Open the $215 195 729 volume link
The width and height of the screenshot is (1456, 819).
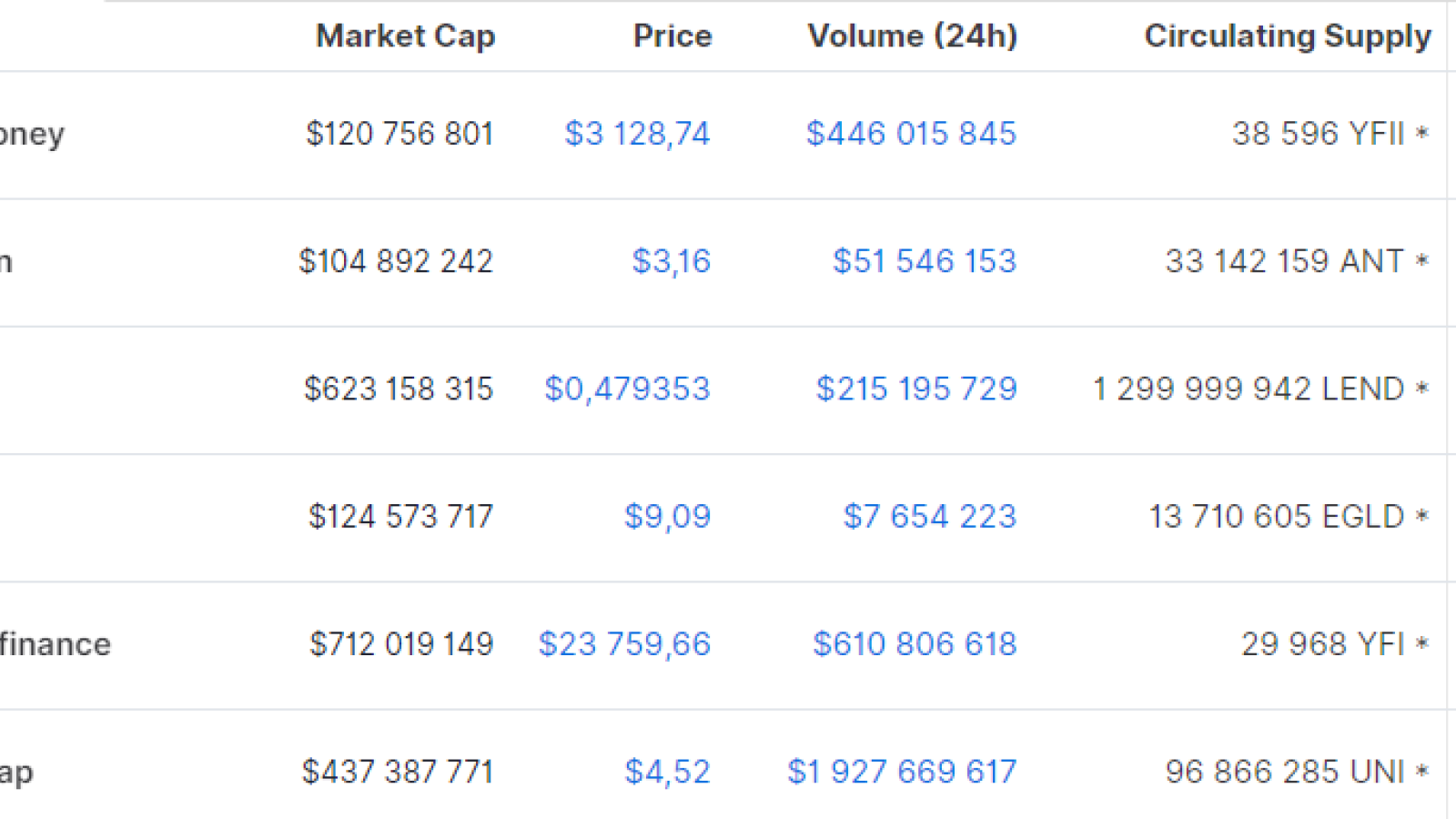pos(916,389)
